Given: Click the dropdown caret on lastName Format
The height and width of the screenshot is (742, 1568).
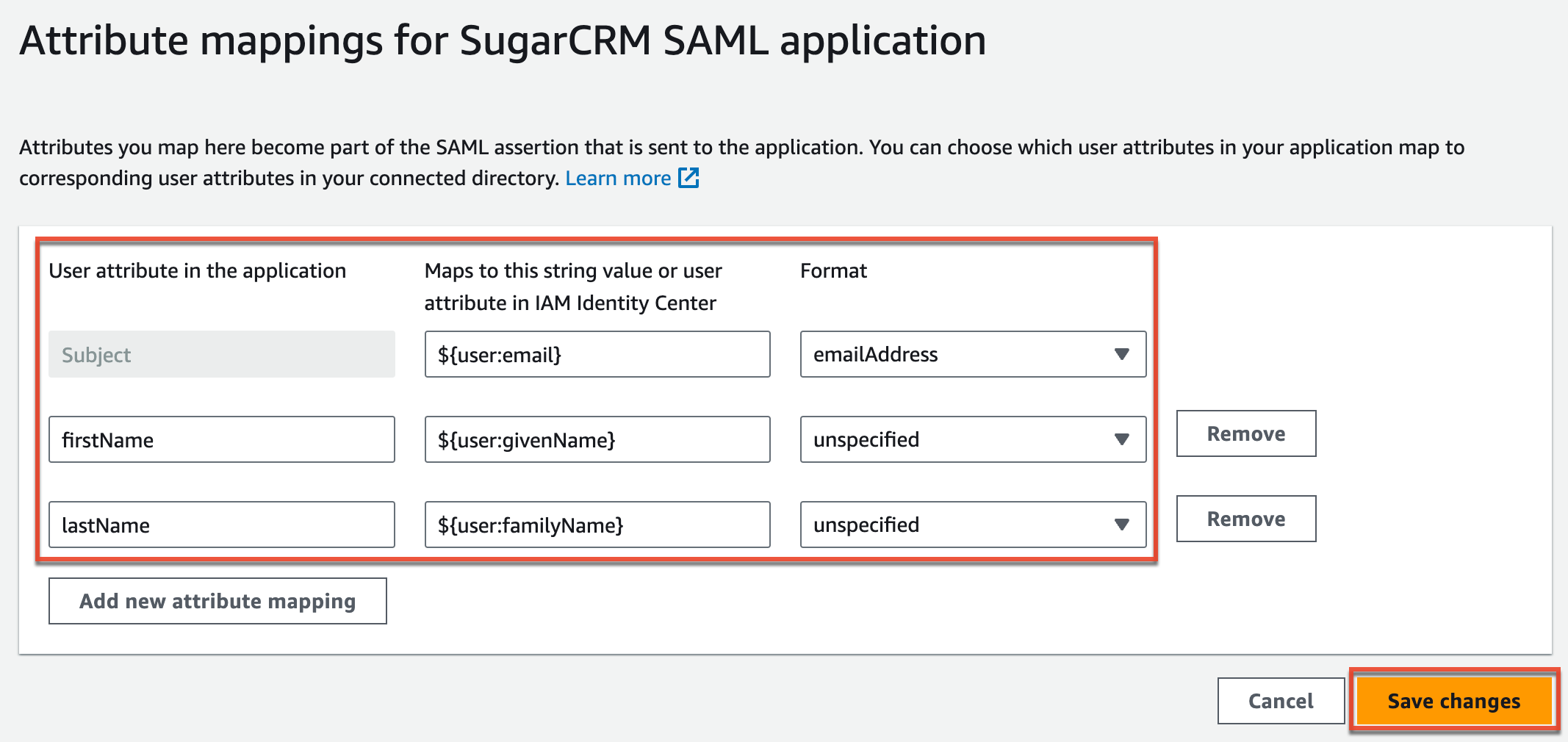Looking at the screenshot, I should (1121, 525).
